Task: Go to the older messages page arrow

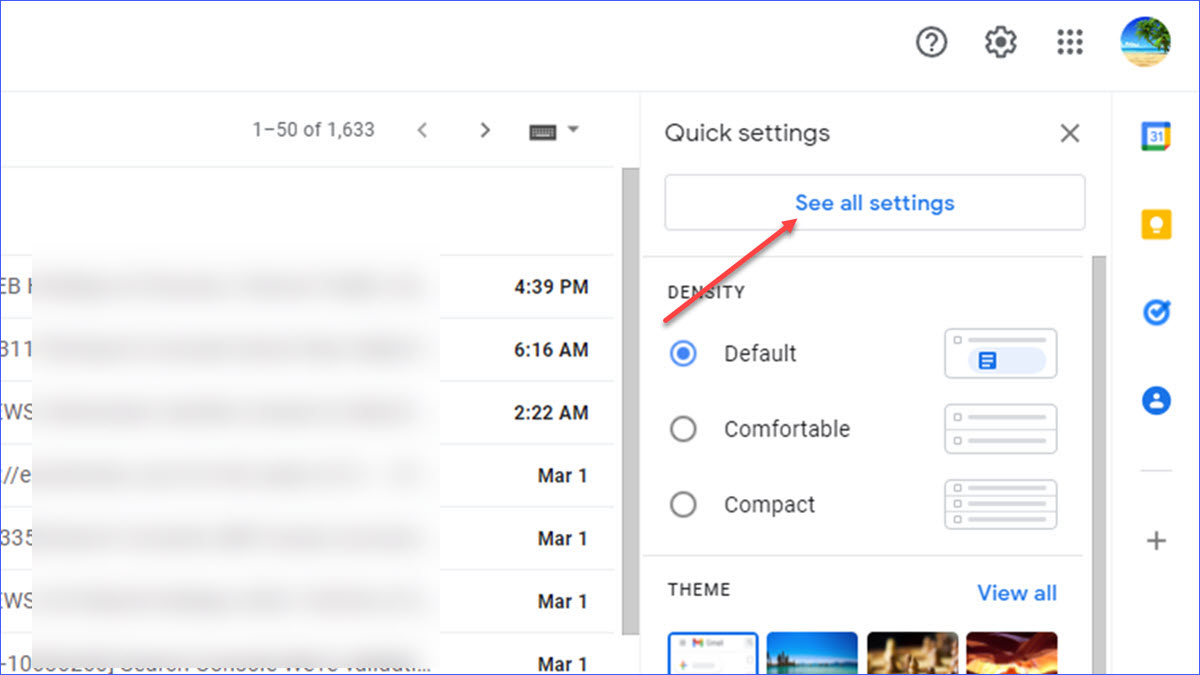Action: click(x=485, y=130)
